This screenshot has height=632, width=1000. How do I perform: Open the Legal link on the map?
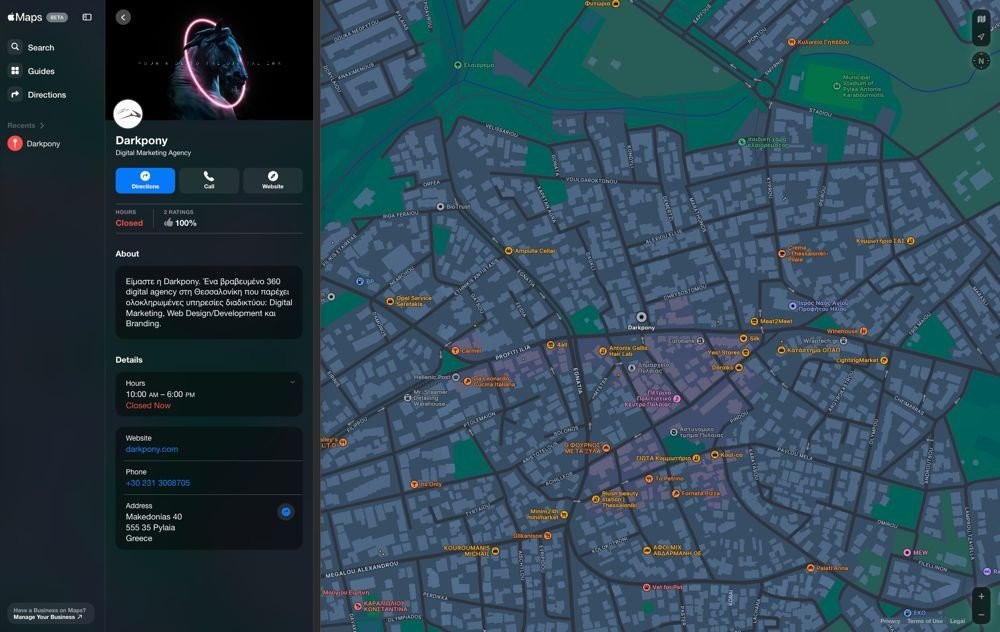coord(957,621)
